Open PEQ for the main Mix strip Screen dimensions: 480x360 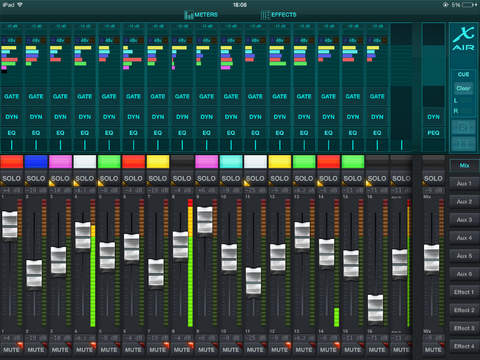(433, 133)
